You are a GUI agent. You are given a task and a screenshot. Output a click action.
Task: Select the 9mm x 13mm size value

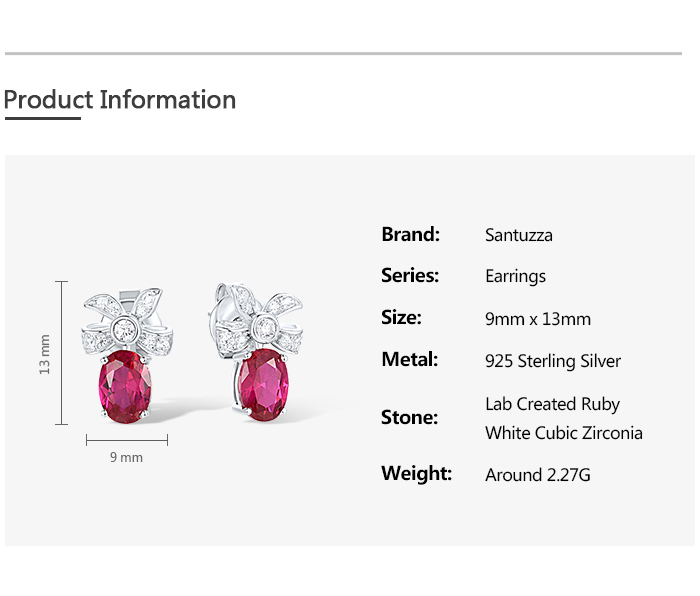[x=537, y=319]
